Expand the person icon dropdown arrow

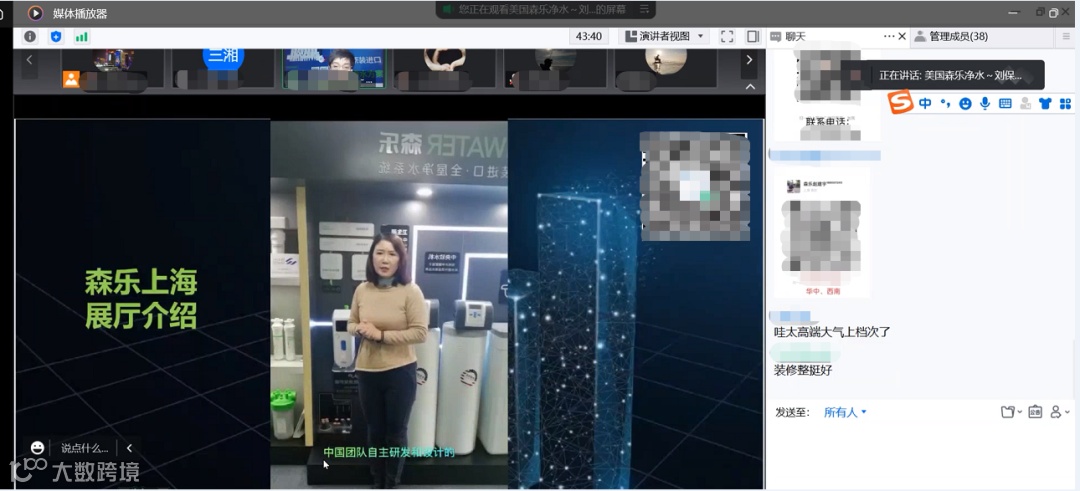pyautogui.click(x=1068, y=412)
